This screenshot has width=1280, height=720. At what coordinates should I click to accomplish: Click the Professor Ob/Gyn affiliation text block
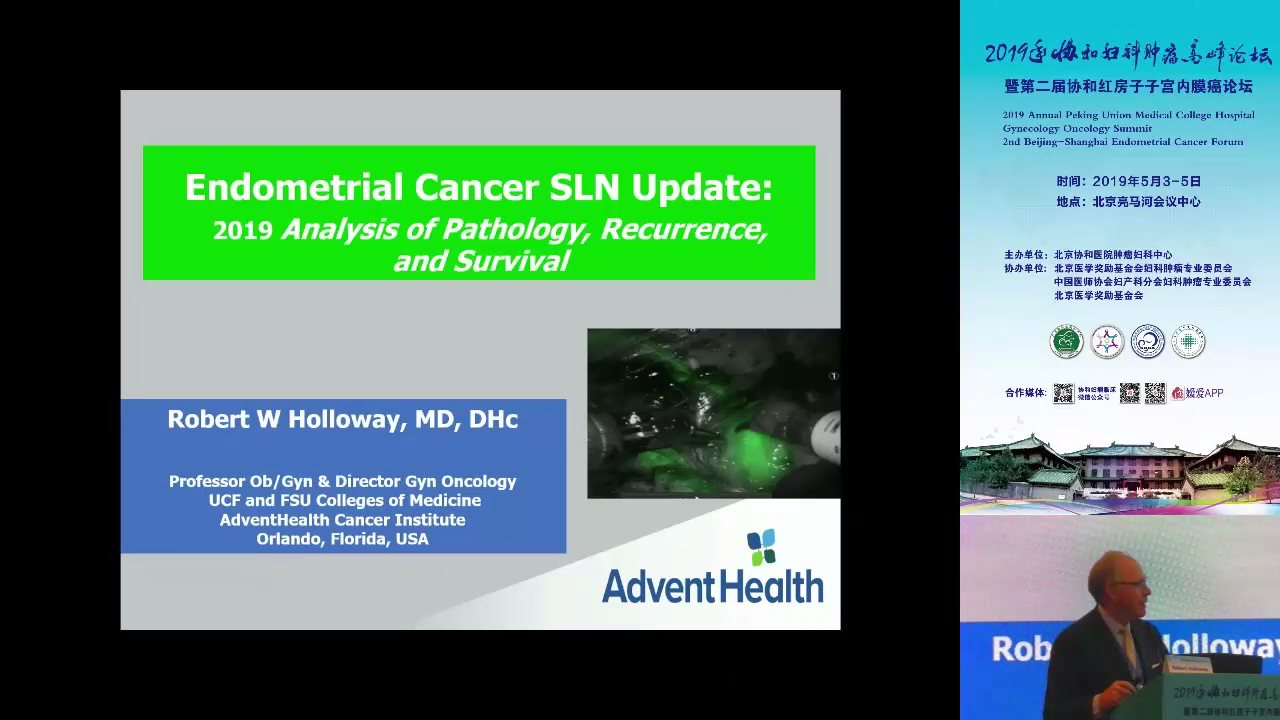tap(343, 509)
